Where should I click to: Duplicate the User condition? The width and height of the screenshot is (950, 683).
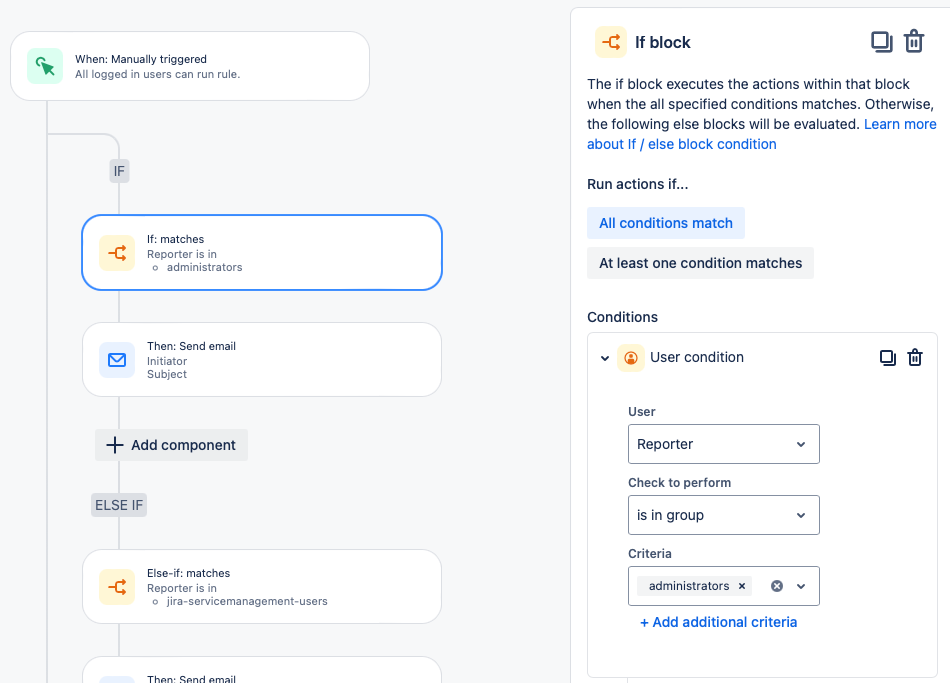pyautogui.click(x=887, y=358)
